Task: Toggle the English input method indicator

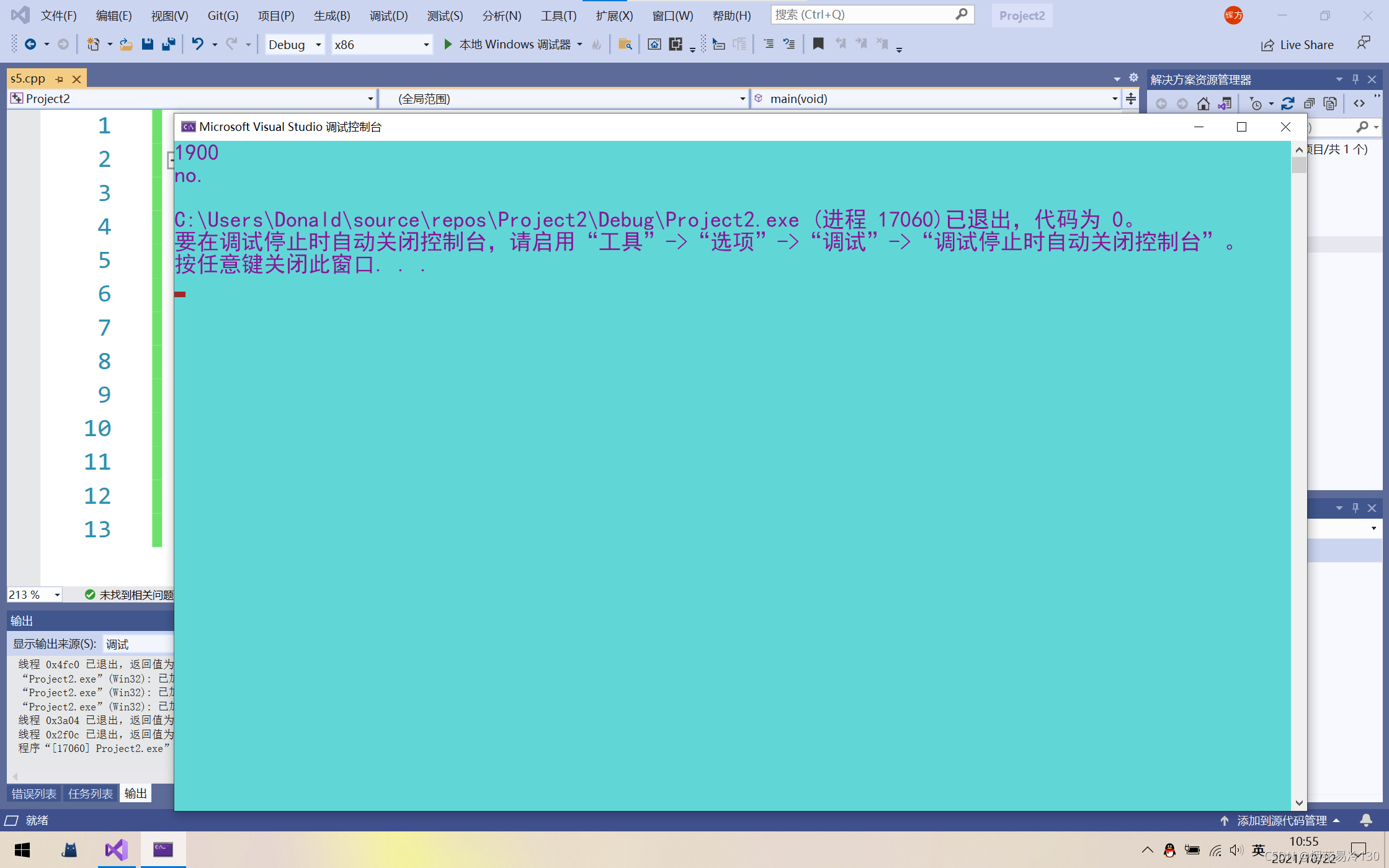Action: [x=1258, y=850]
